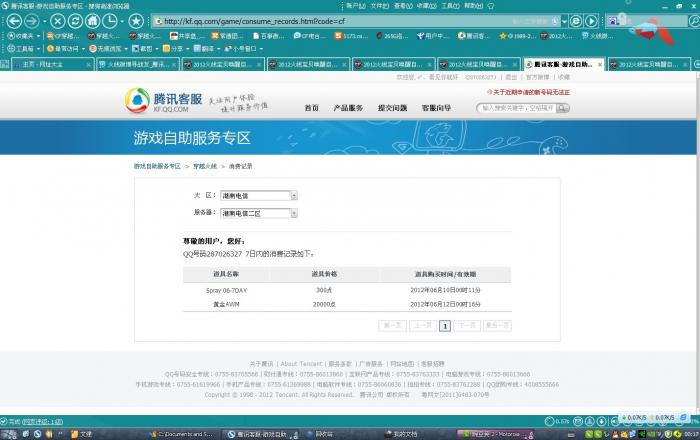Image resolution: width=700 pixels, height=440 pixels.
Task: Go forward with the Forward arrow
Action: 32,21
